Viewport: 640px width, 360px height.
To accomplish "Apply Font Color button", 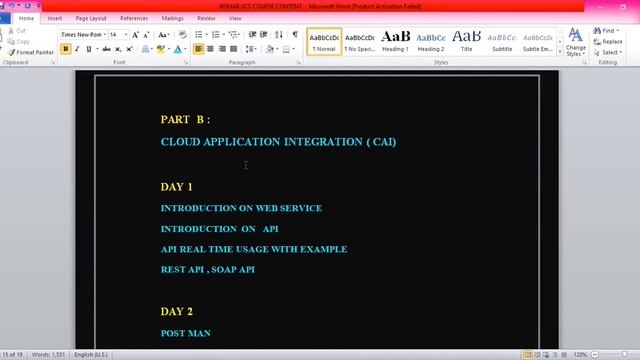I will (x=178, y=49).
